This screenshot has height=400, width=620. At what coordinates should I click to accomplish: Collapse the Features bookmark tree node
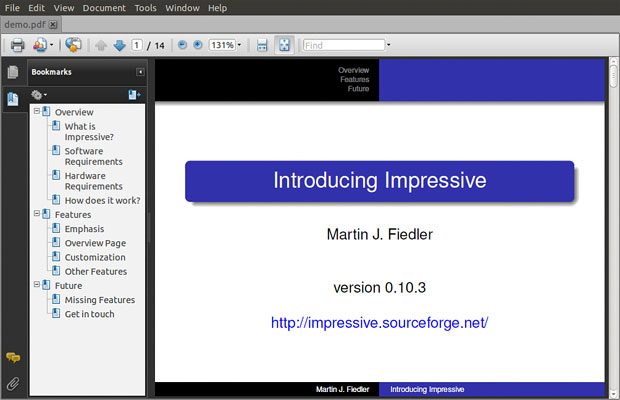click(x=37, y=213)
